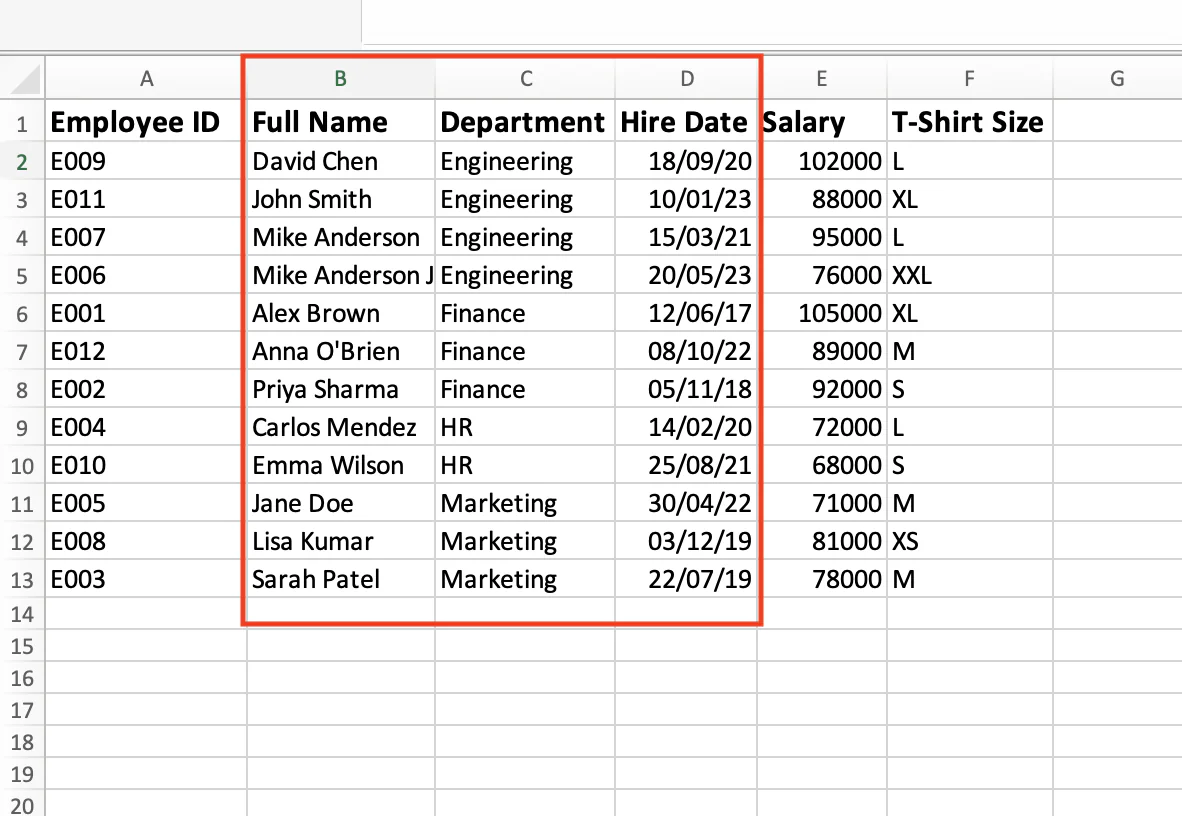Select column A header
The height and width of the screenshot is (816, 1182).
click(146, 78)
